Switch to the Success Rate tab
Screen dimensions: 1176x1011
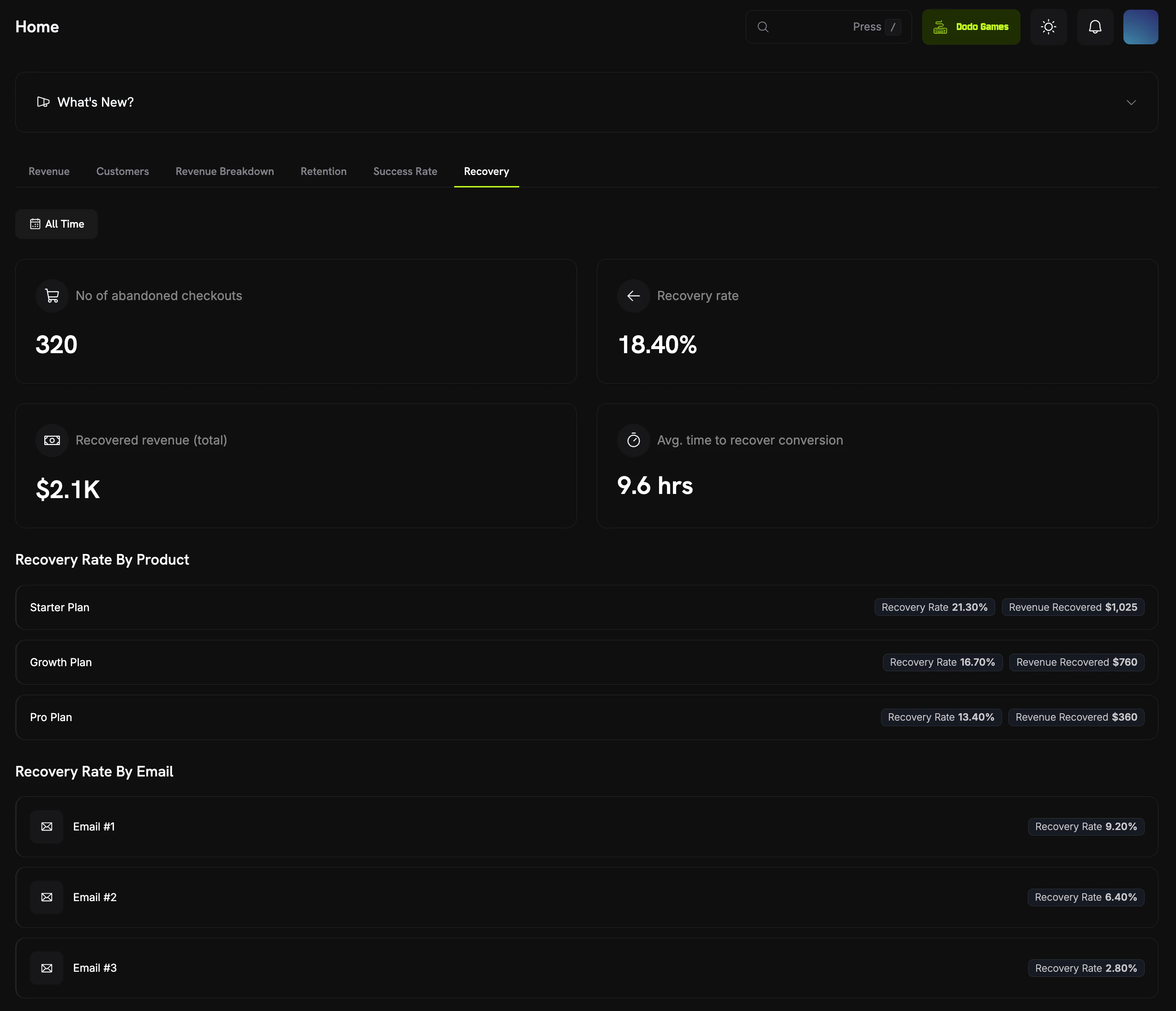pyautogui.click(x=405, y=171)
